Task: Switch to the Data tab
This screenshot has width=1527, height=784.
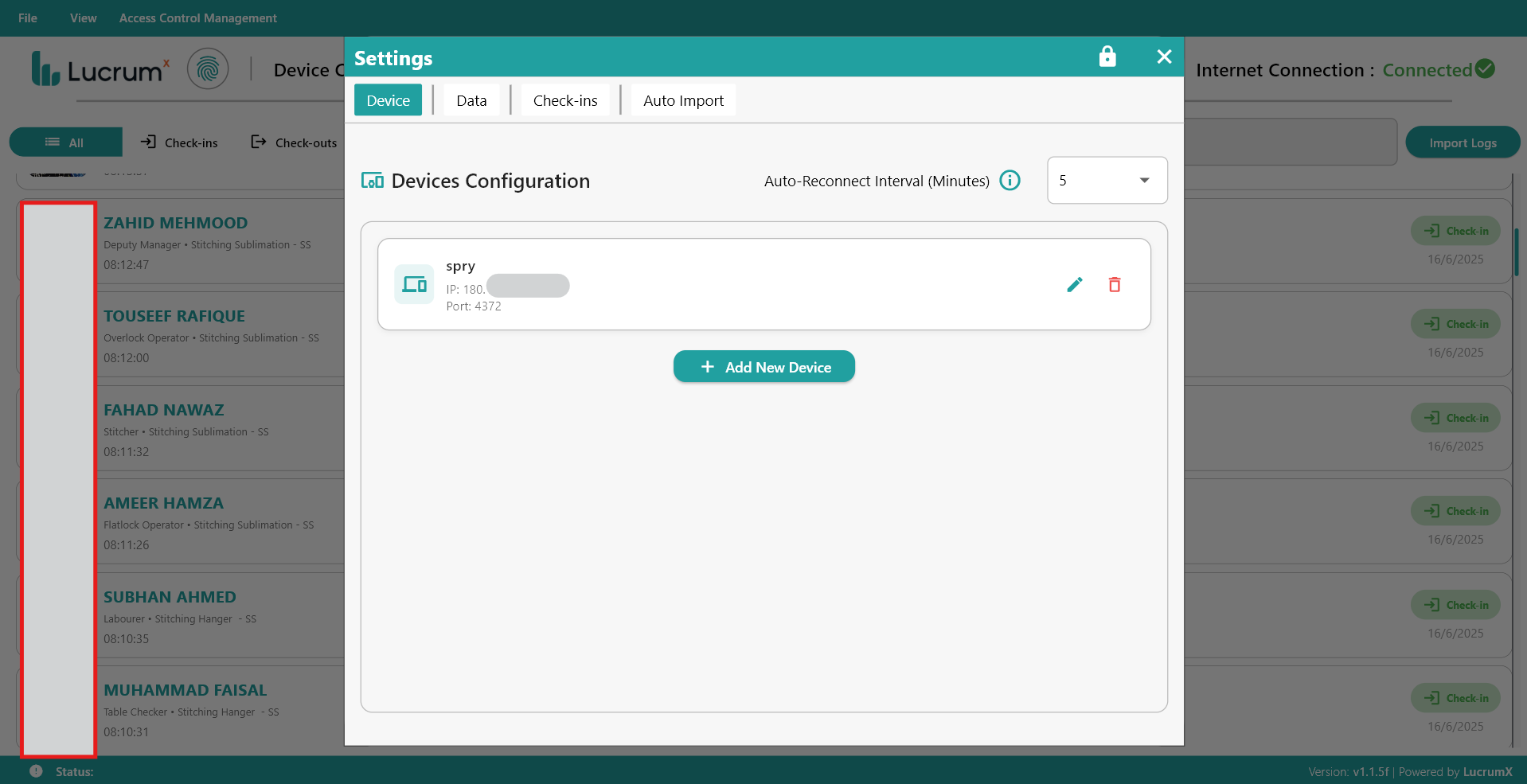Action: [471, 100]
